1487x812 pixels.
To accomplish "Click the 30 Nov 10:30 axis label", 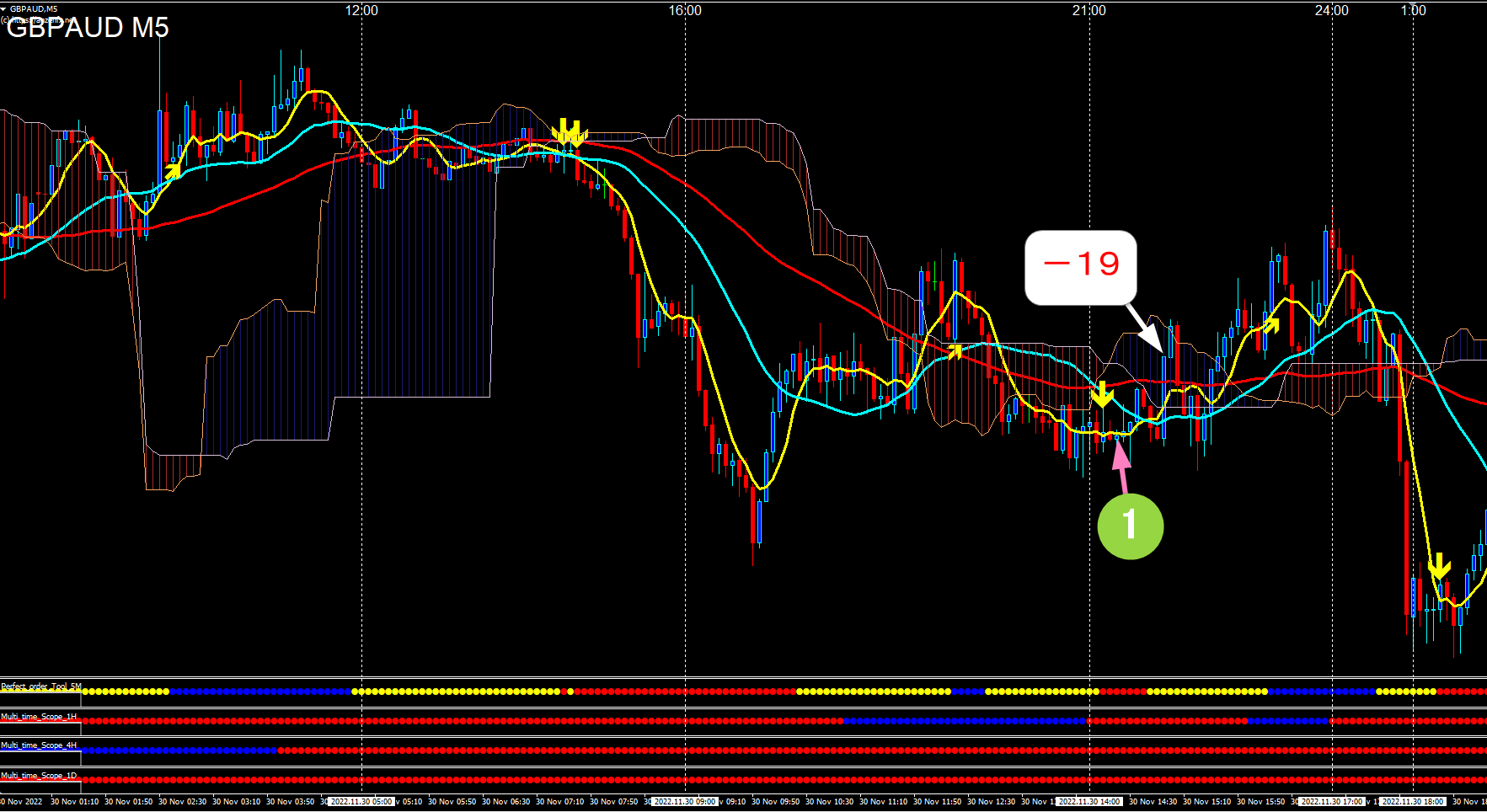I will pyautogui.click(x=829, y=802).
